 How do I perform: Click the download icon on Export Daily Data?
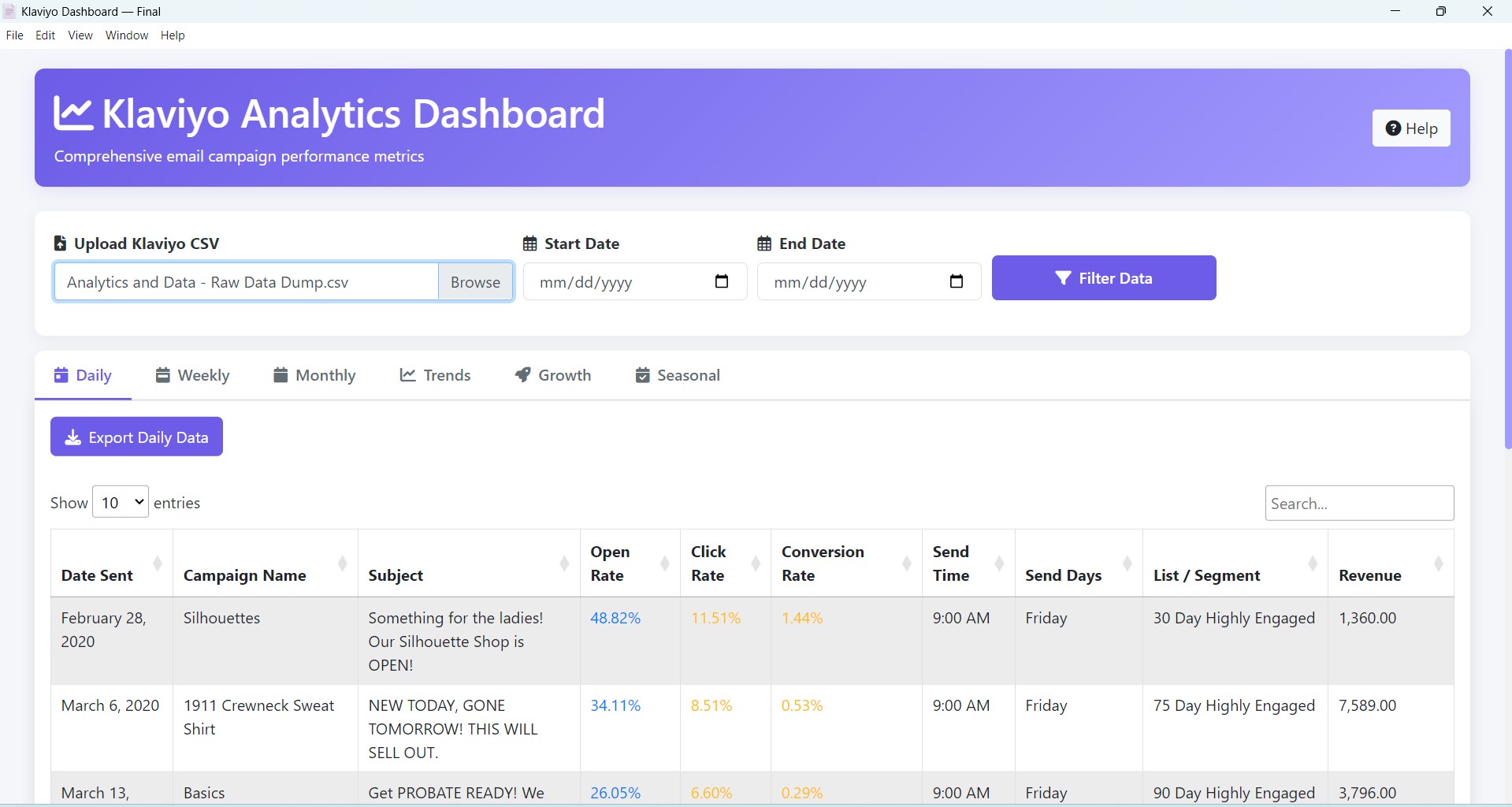(72, 437)
